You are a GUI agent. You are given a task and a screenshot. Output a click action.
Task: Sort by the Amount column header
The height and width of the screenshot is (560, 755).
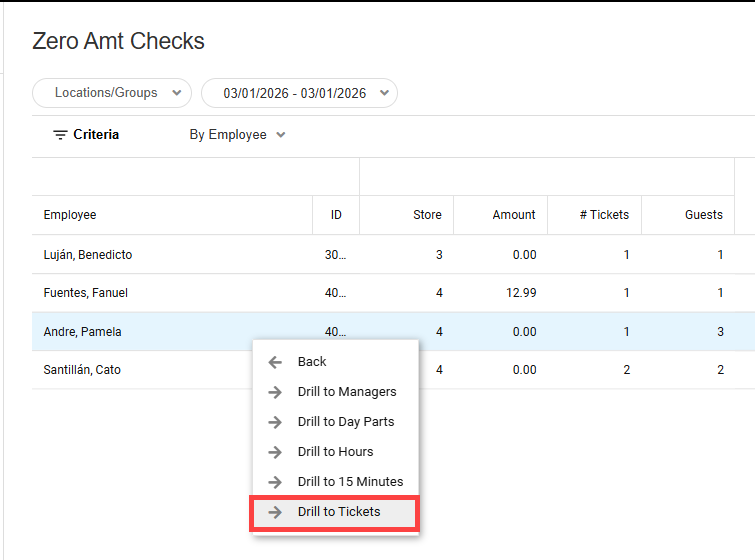coord(513,215)
